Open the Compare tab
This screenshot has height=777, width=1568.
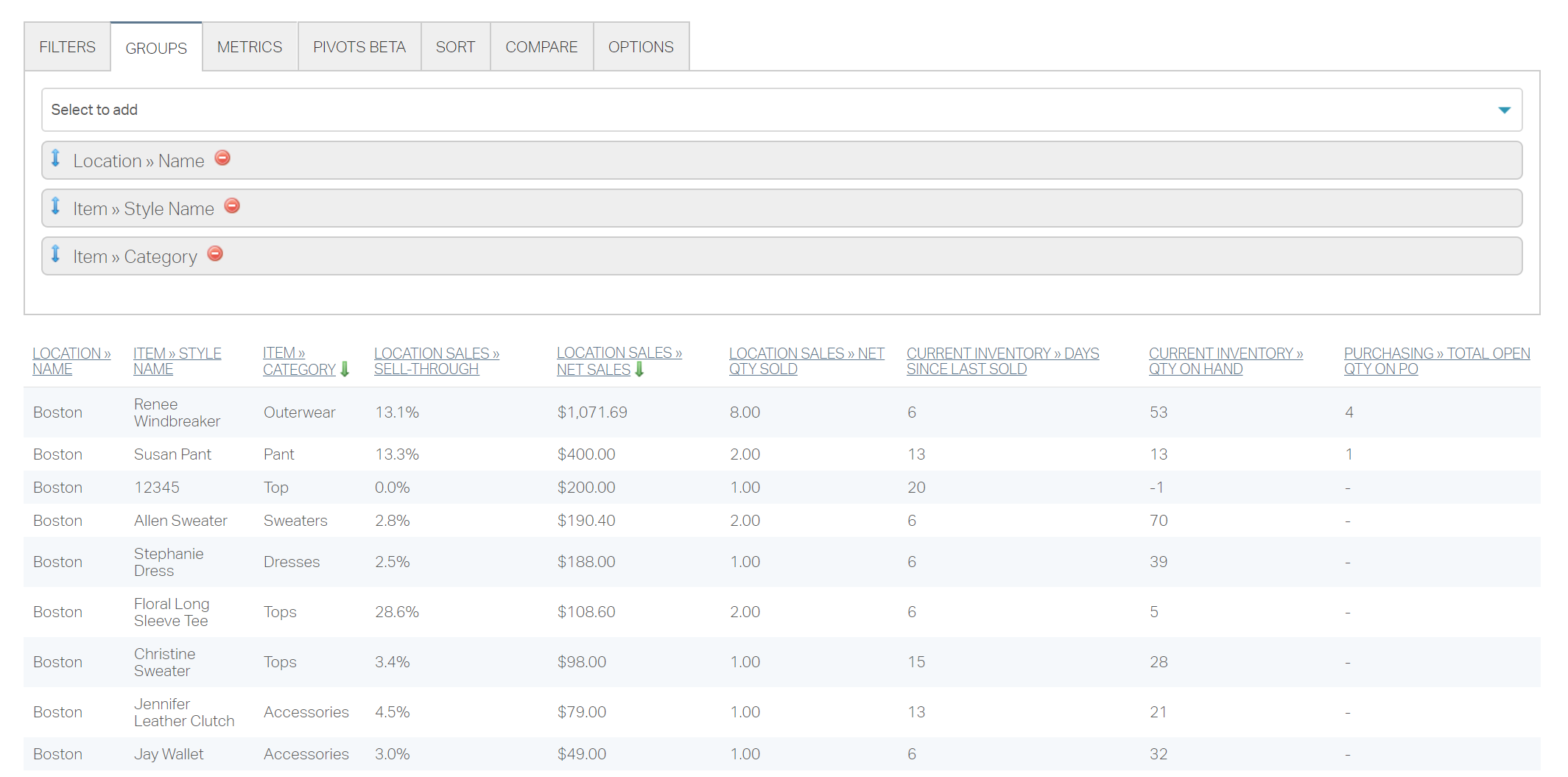541,46
